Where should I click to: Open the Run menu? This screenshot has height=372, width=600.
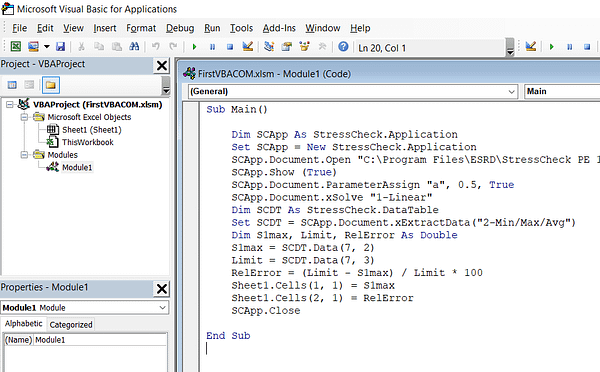212,28
